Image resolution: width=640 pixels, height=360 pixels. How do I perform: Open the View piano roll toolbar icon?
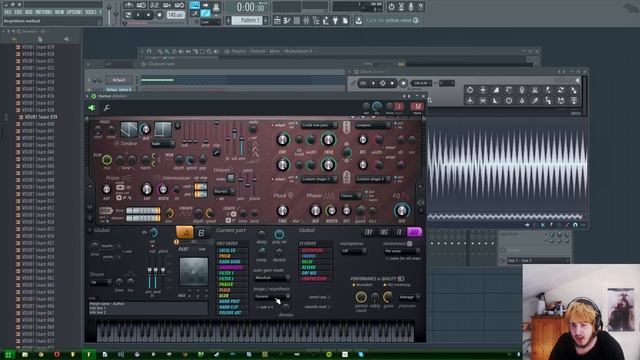point(287,20)
